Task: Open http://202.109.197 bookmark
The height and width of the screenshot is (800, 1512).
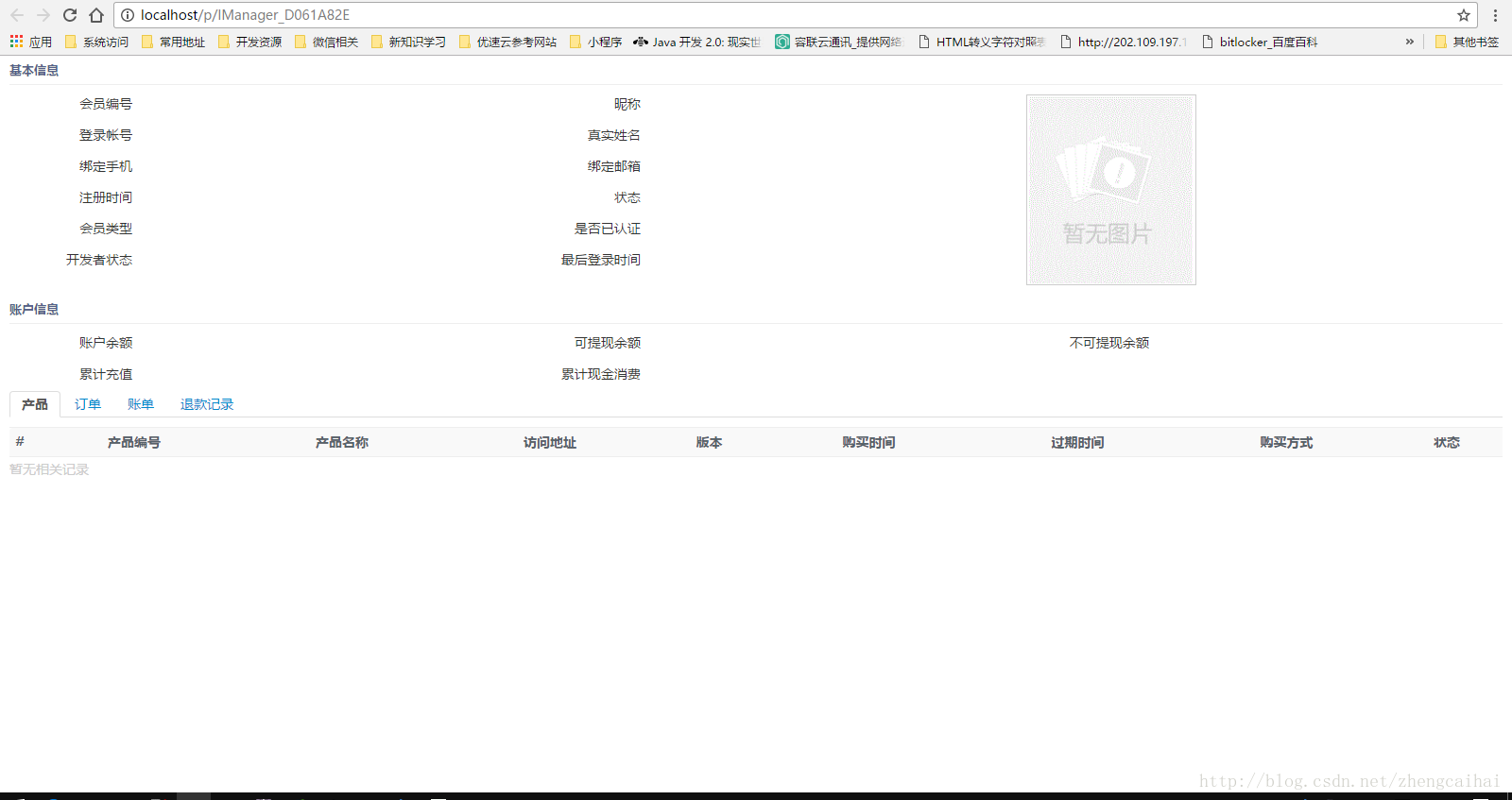Action: 1124,42
